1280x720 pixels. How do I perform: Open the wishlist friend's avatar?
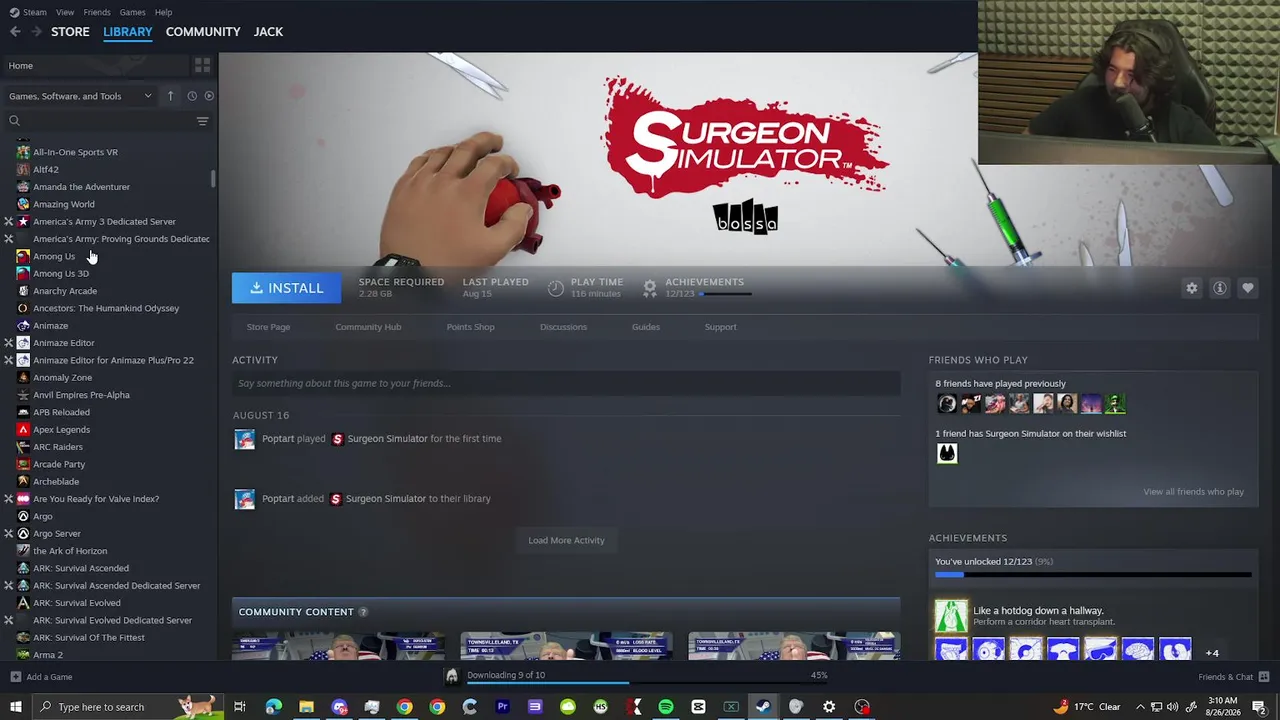[x=947, y=454]
